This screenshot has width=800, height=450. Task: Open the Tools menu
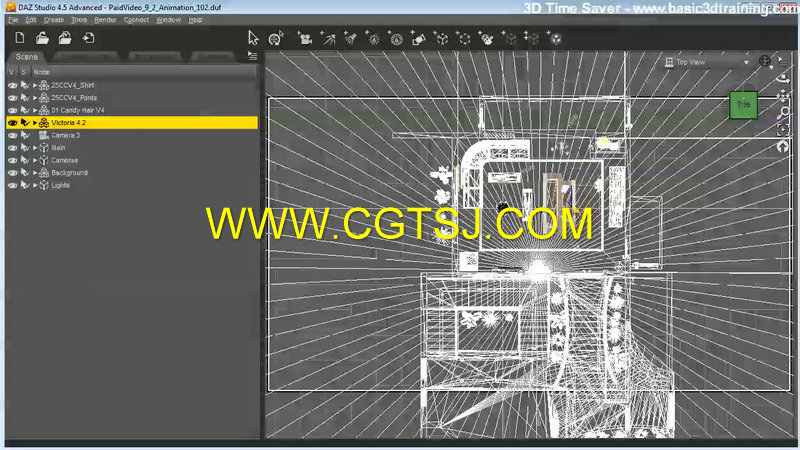[79, 20]
